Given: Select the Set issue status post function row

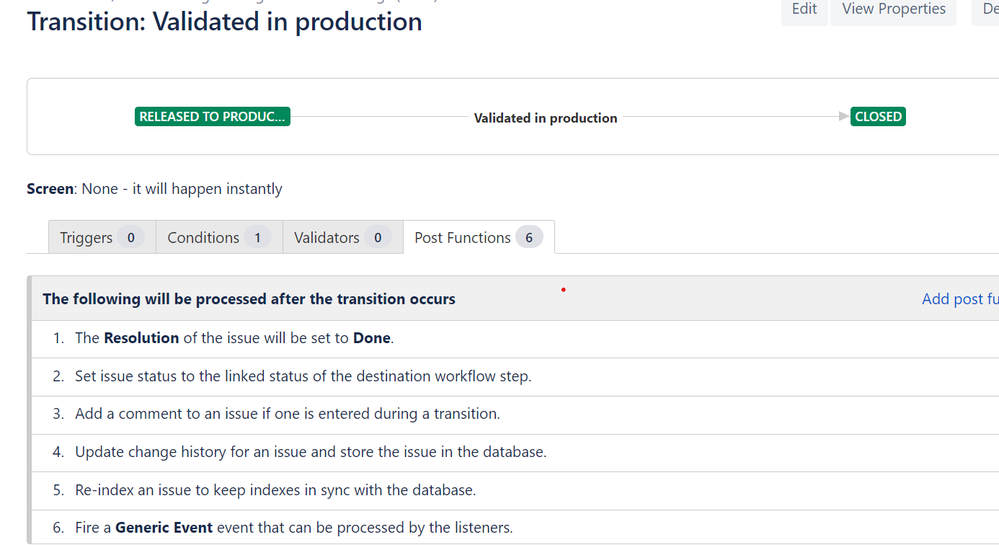Looking at the screenshot, I should click(x=515, y=377).
